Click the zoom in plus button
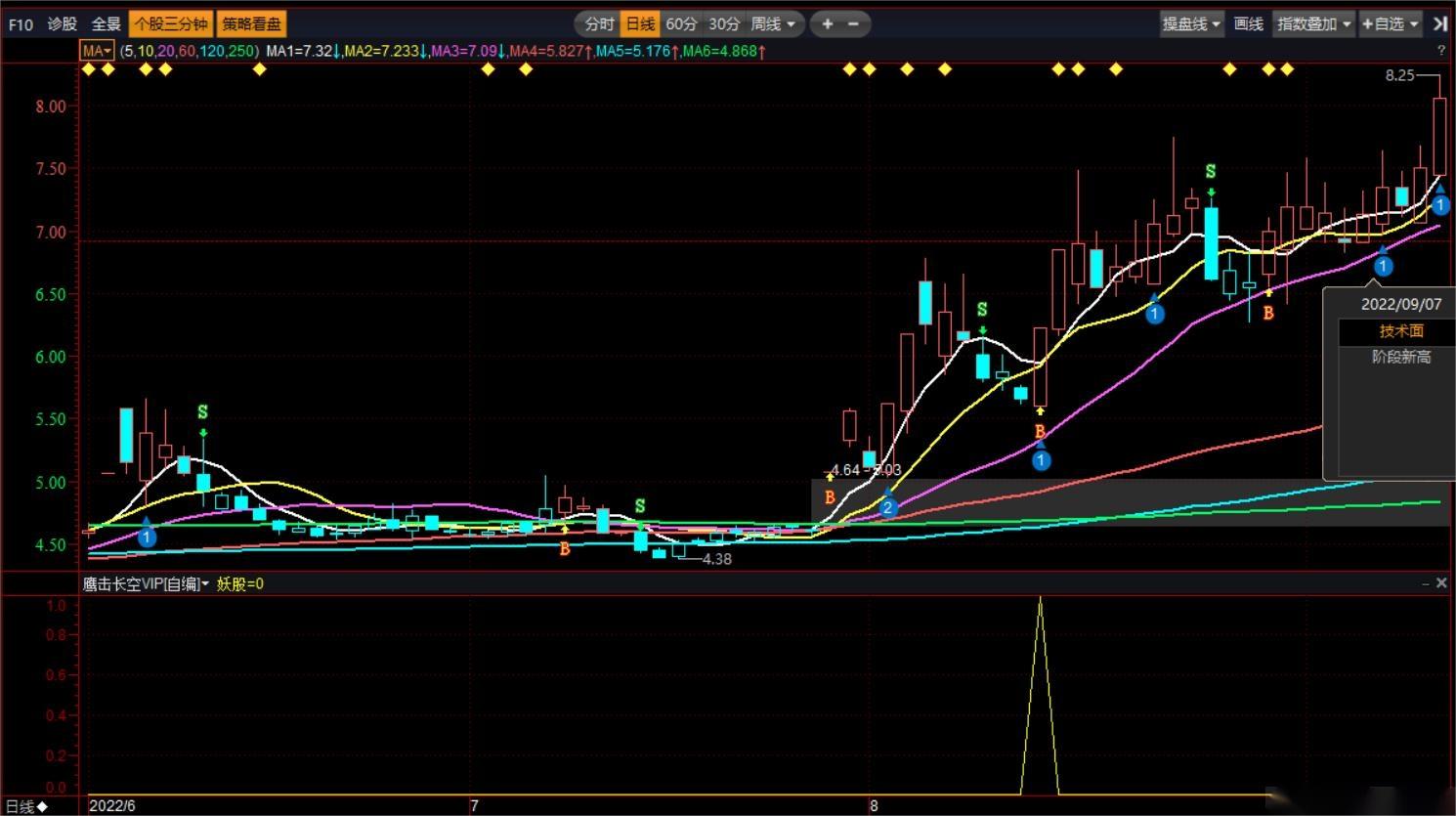Viewport: 1456px width, 816px height. 827,24
